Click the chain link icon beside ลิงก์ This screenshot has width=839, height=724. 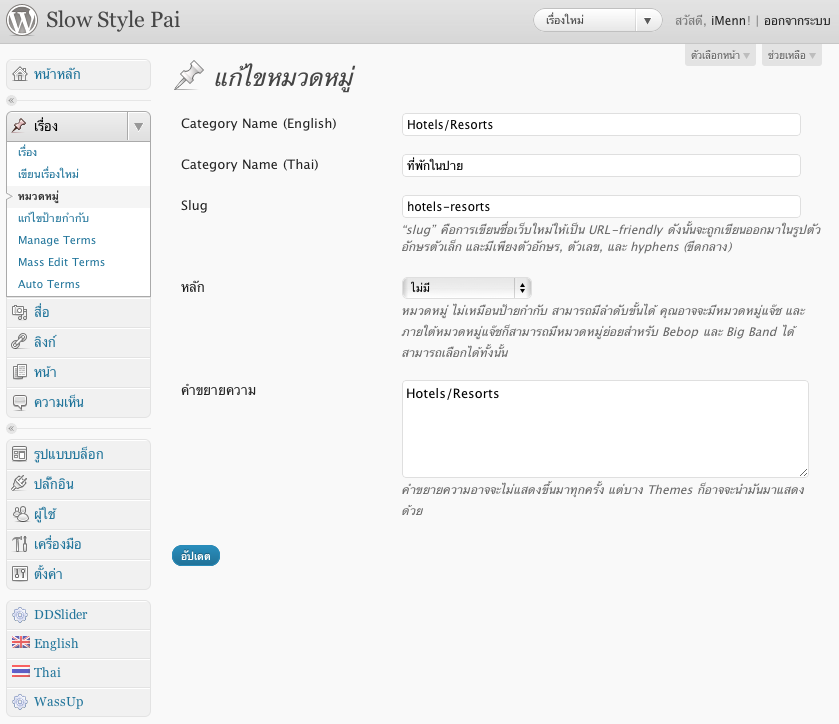click(x=20, y=342)
